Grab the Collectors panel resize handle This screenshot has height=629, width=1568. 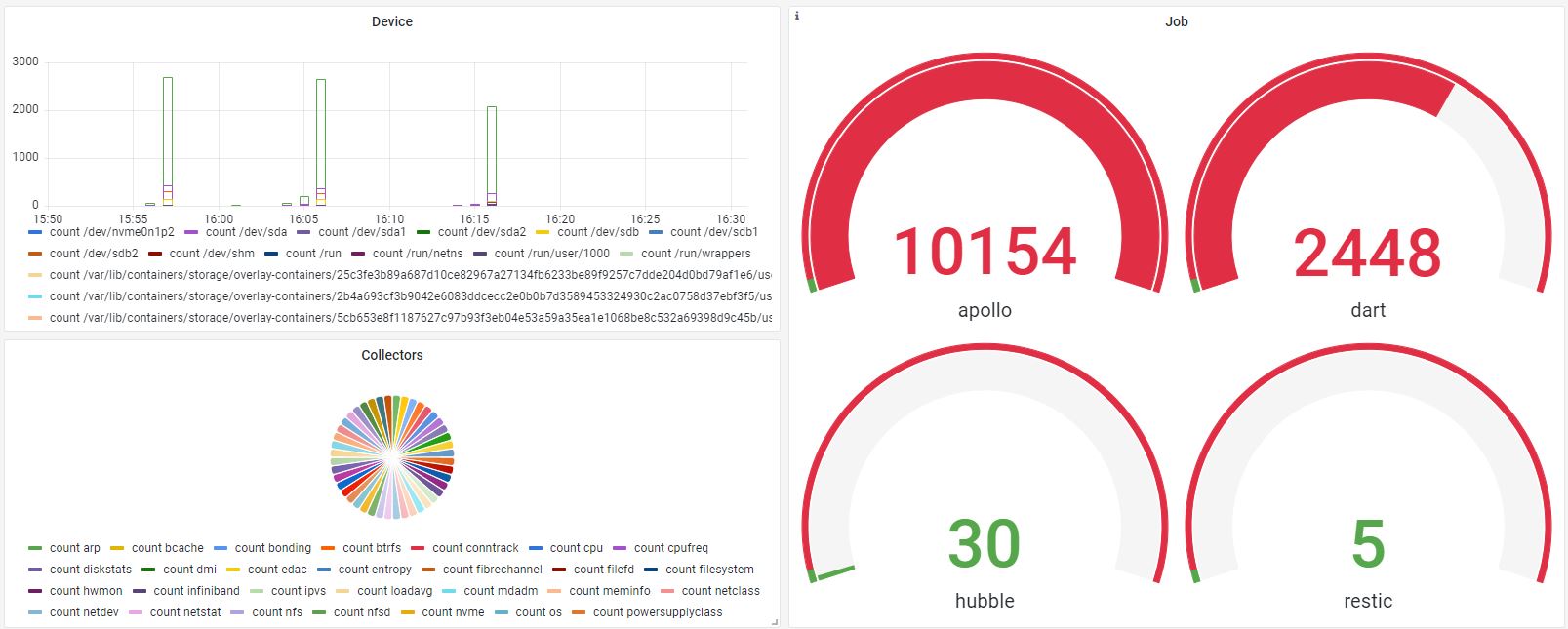(775, 621)
